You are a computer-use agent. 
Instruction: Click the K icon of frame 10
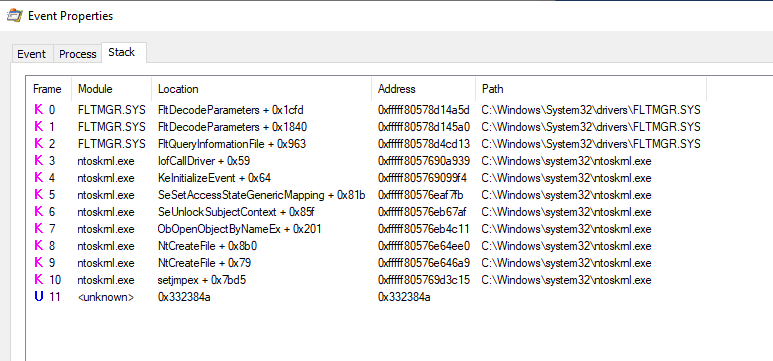(38, 280)
